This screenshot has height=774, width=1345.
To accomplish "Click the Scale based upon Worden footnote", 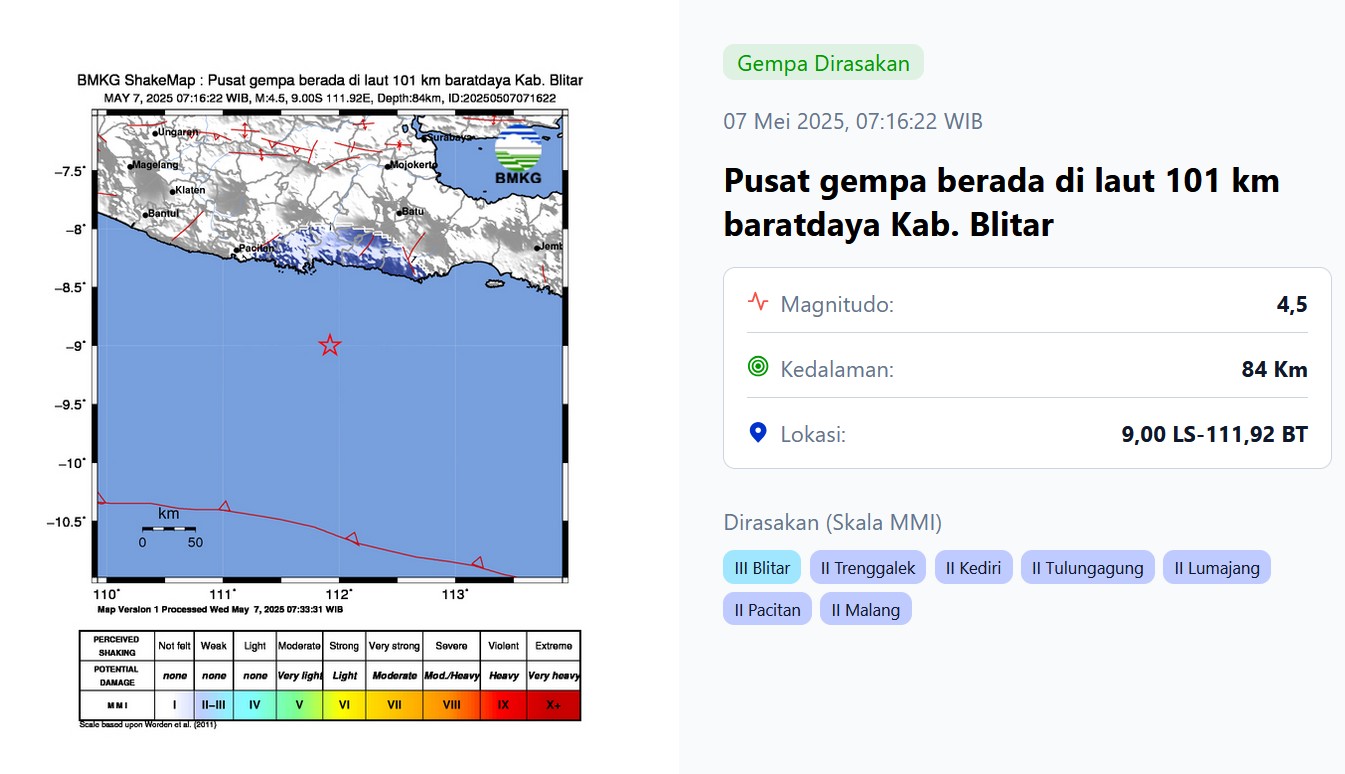I will click(148, 725).
